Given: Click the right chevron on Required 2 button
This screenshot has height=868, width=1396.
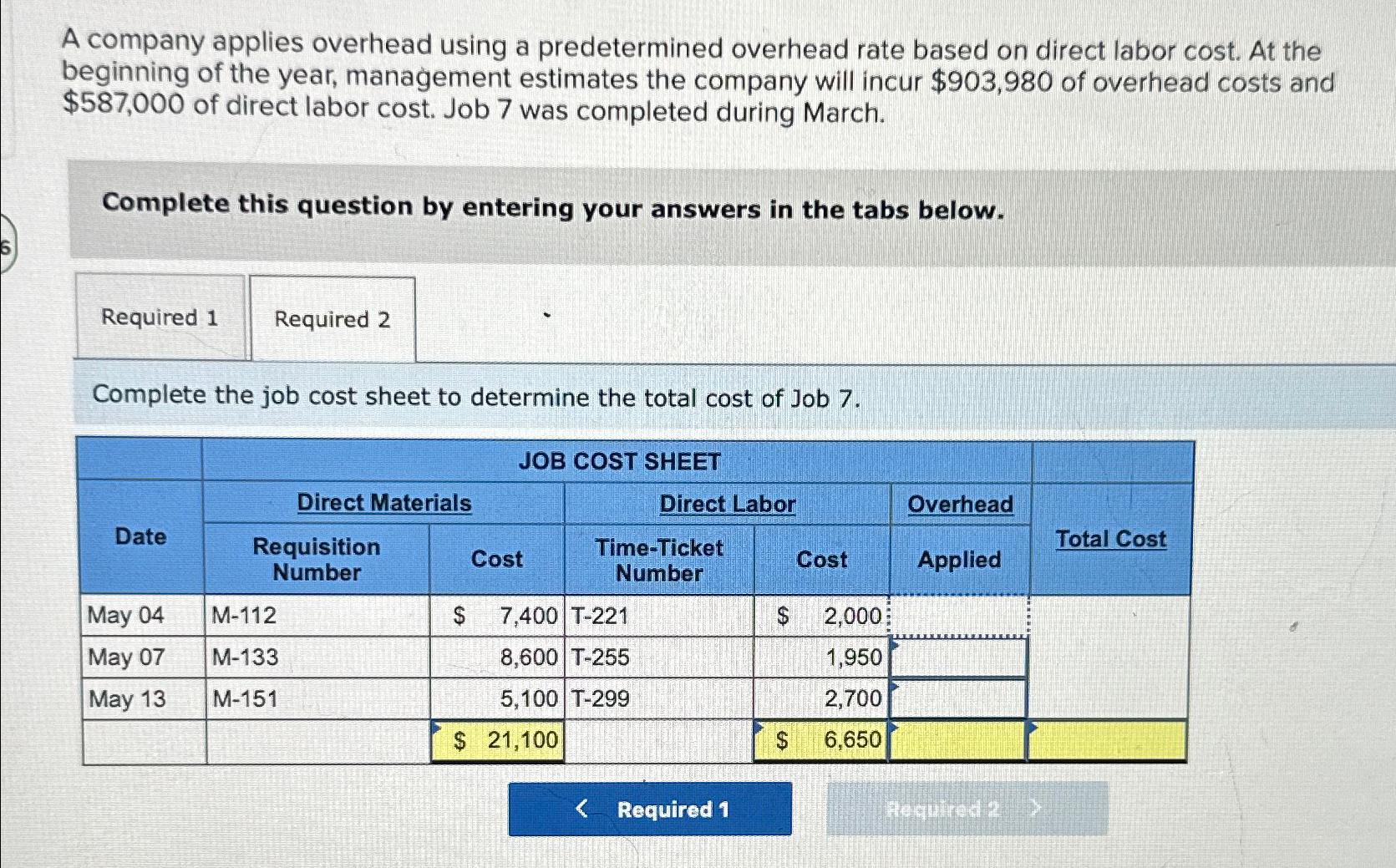Looking at the screenshot, I should coord(1036,809).
